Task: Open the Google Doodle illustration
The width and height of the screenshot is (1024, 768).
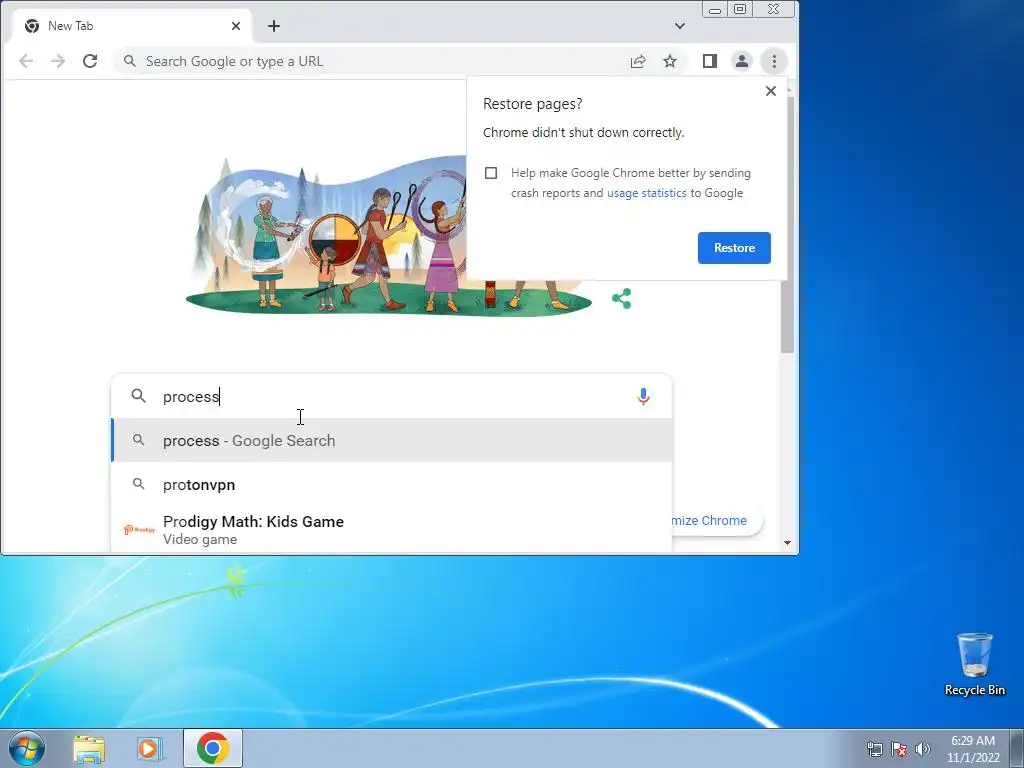Action: point(389,235)
